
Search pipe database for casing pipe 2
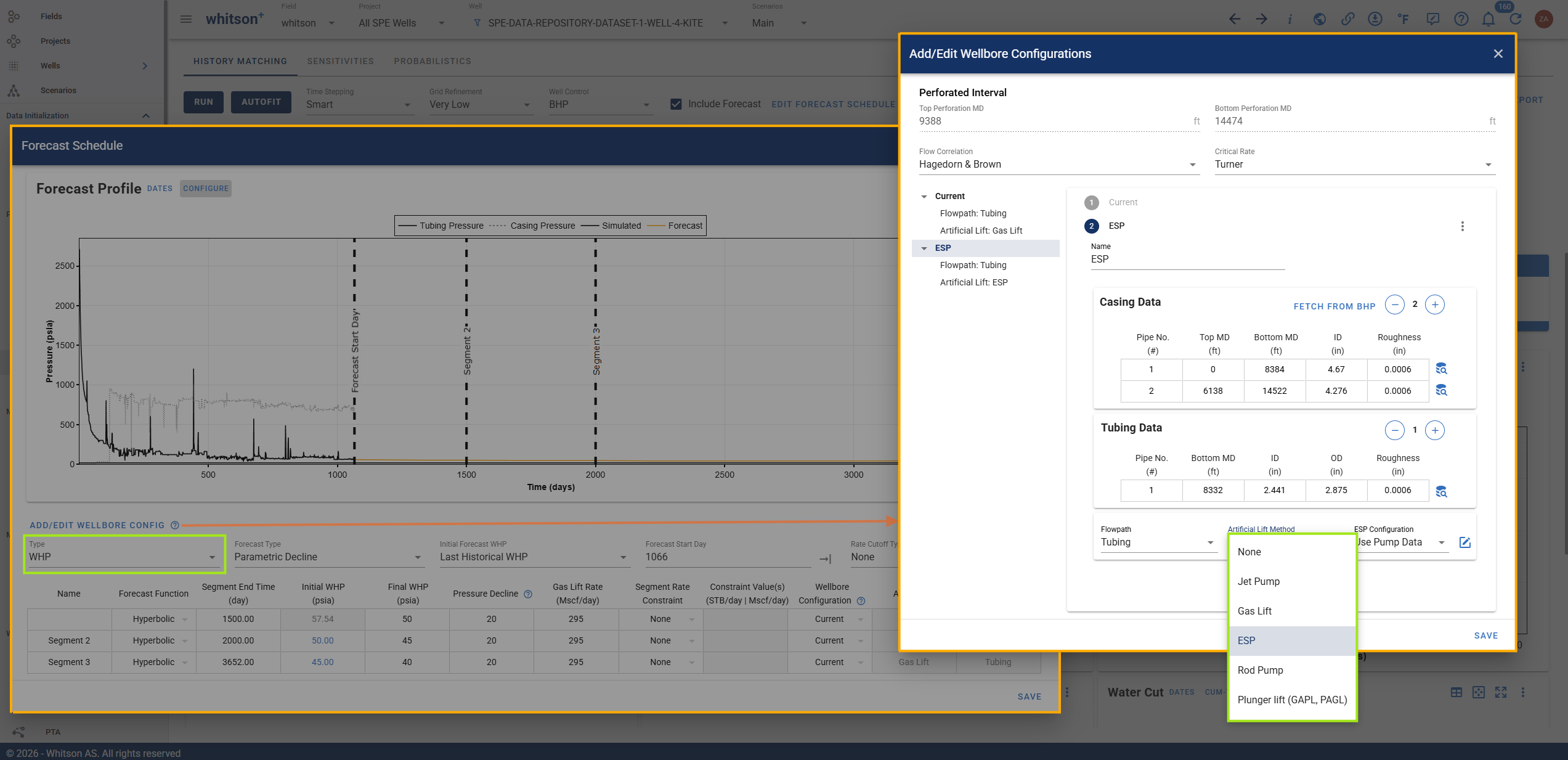1441,390
